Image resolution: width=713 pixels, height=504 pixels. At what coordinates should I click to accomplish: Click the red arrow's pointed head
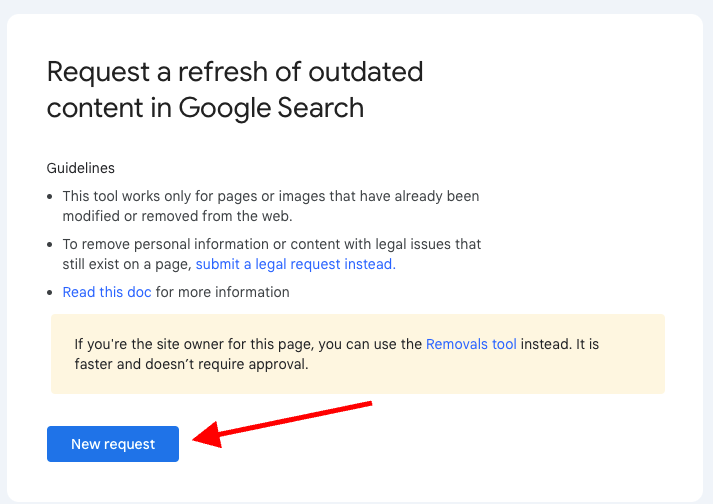200,438
